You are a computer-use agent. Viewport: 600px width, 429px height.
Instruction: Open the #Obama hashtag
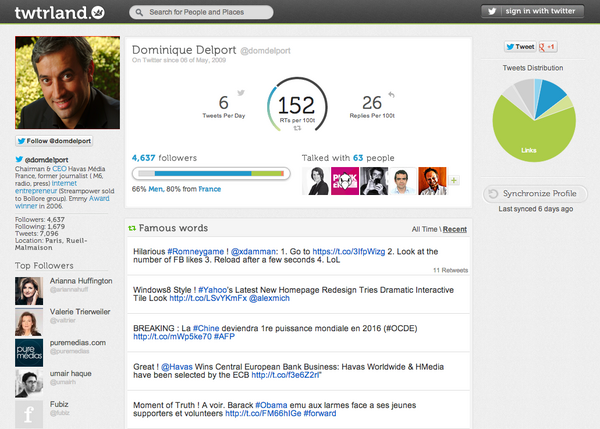point(271,405)
